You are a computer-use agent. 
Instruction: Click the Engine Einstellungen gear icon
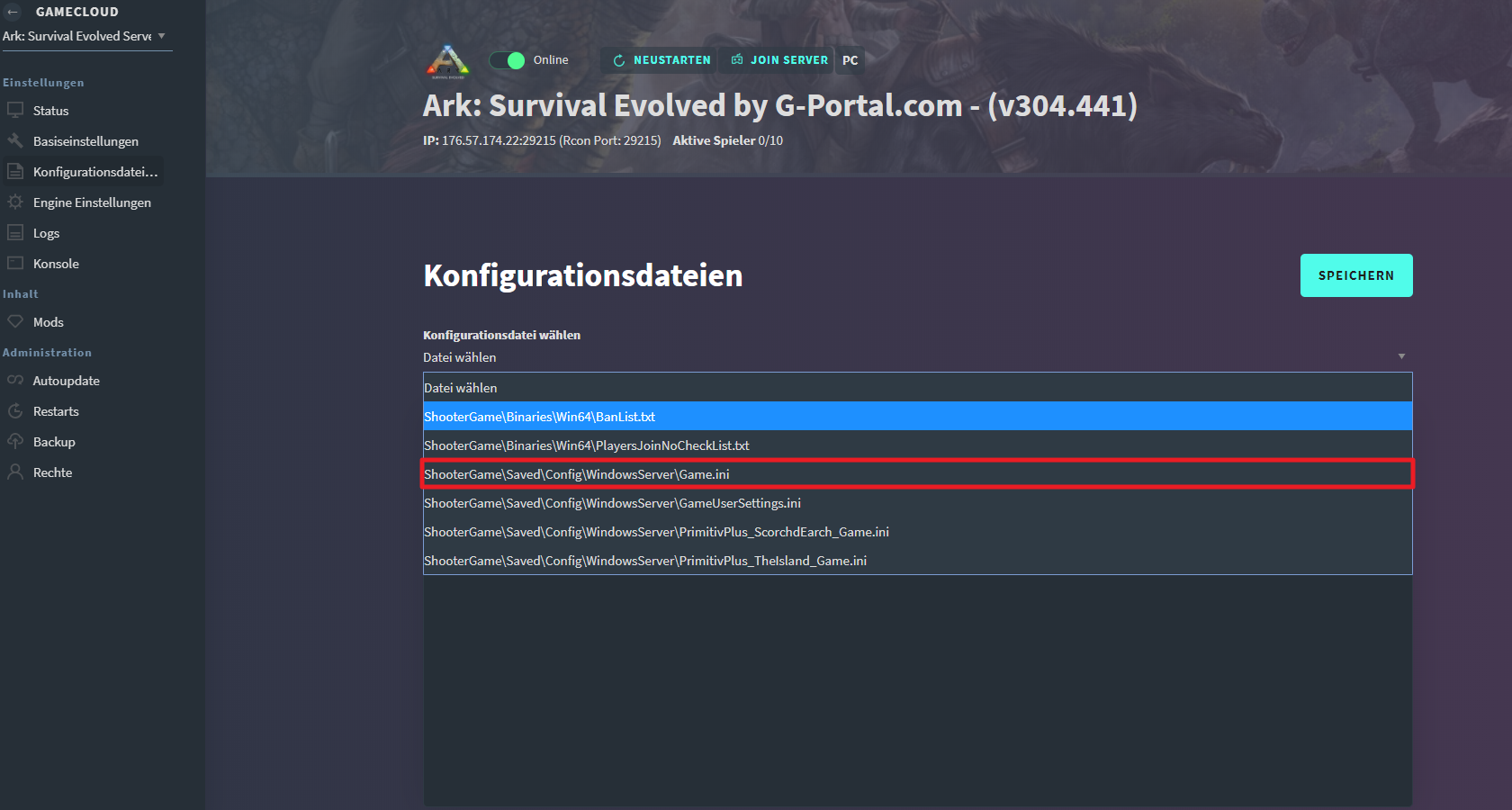[15, 202]
